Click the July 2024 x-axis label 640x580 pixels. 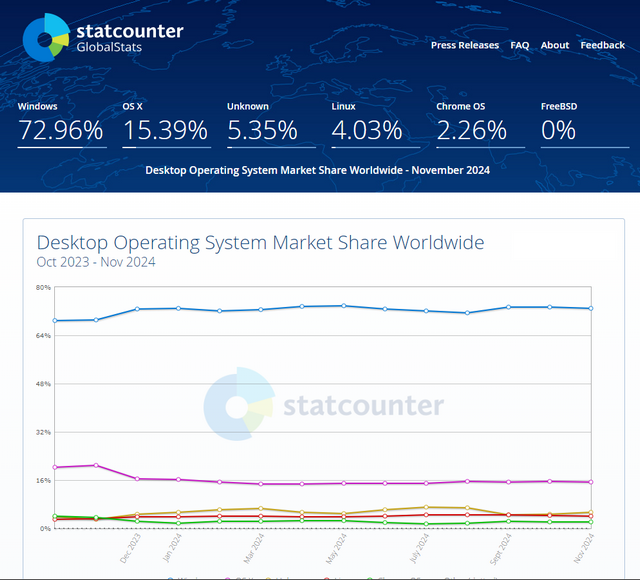click(x=419, y=548)
